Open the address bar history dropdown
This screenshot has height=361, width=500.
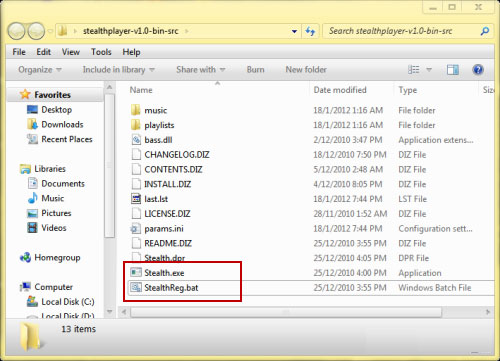[294, 31]
